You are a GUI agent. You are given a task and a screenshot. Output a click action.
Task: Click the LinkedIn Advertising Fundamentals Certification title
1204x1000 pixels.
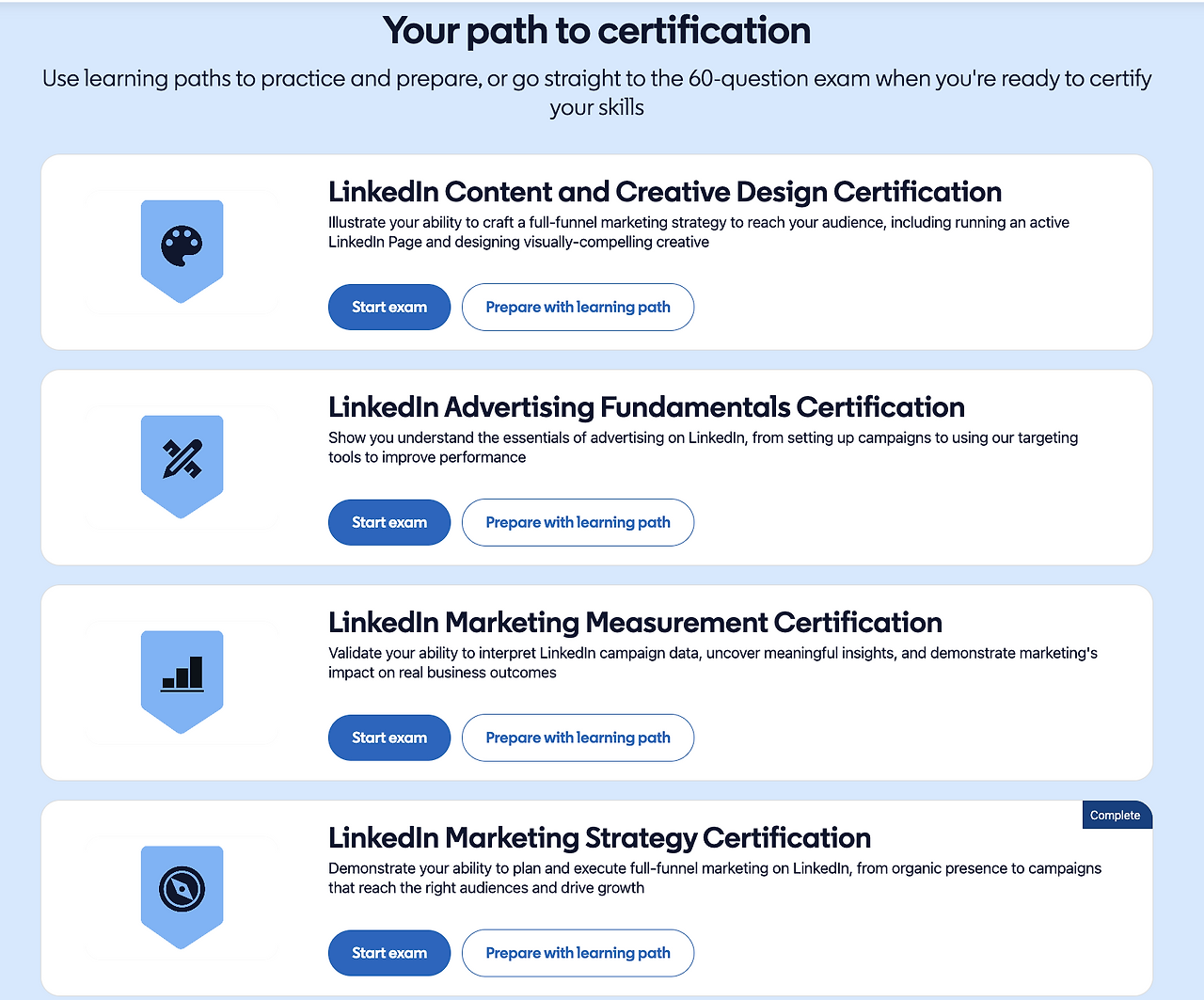pos(646,407)
